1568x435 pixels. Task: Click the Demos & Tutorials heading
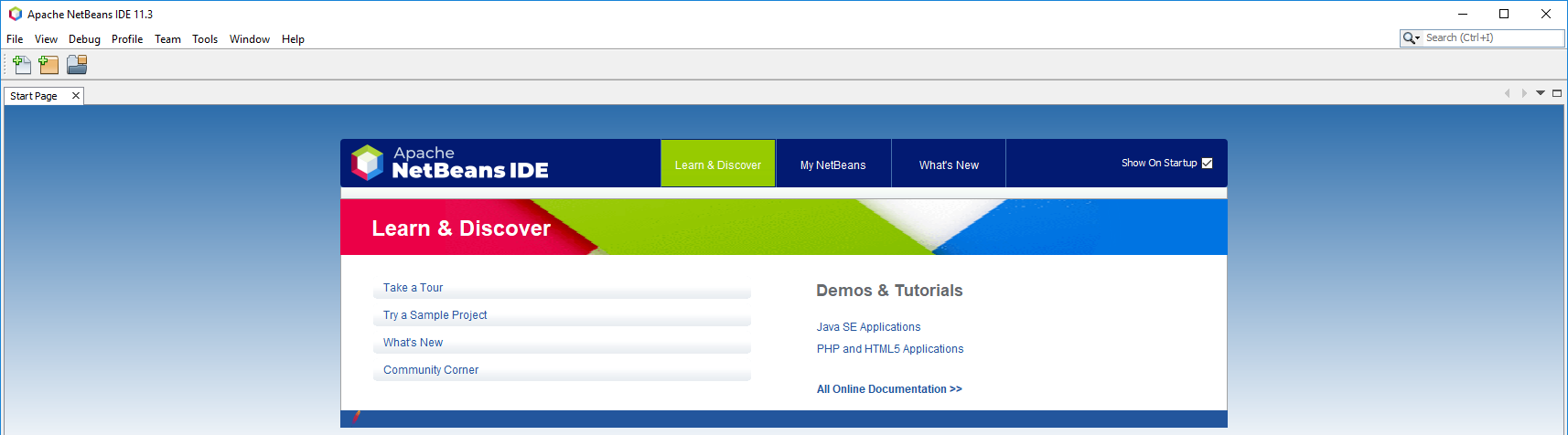point(889,291)
